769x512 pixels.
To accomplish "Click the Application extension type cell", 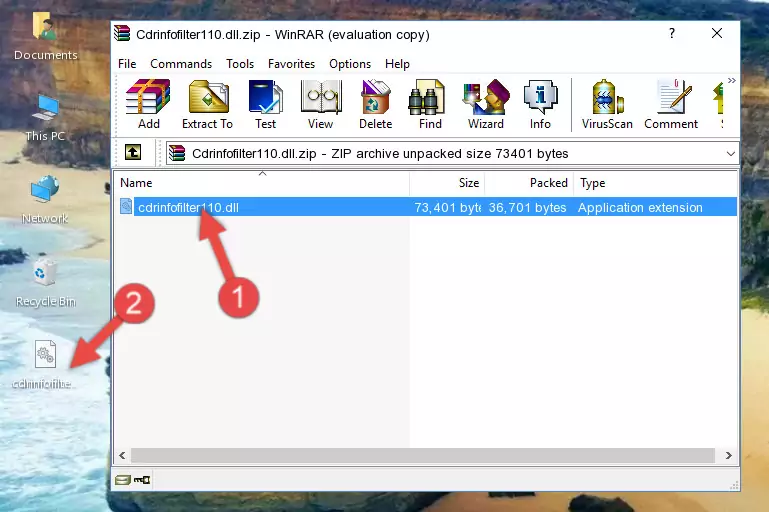I will pos(640,207).
